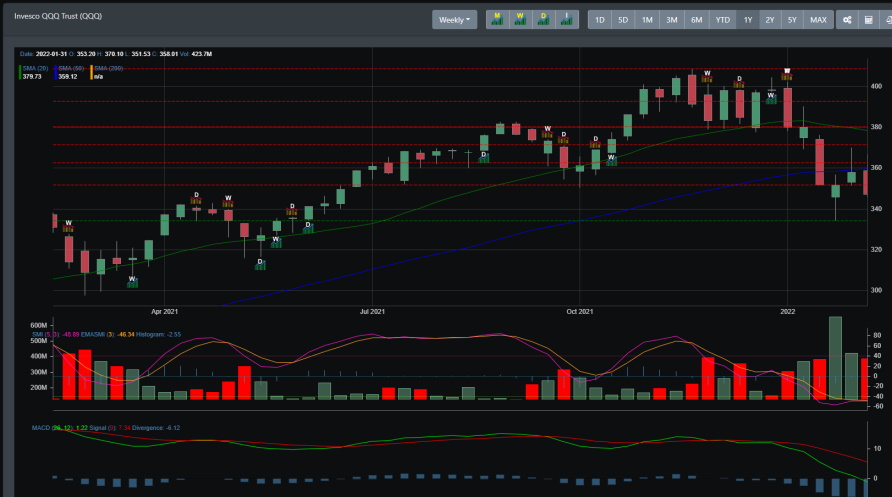892x497 pixels.
Task: Set range to 6M
Action: coord(696,20)
